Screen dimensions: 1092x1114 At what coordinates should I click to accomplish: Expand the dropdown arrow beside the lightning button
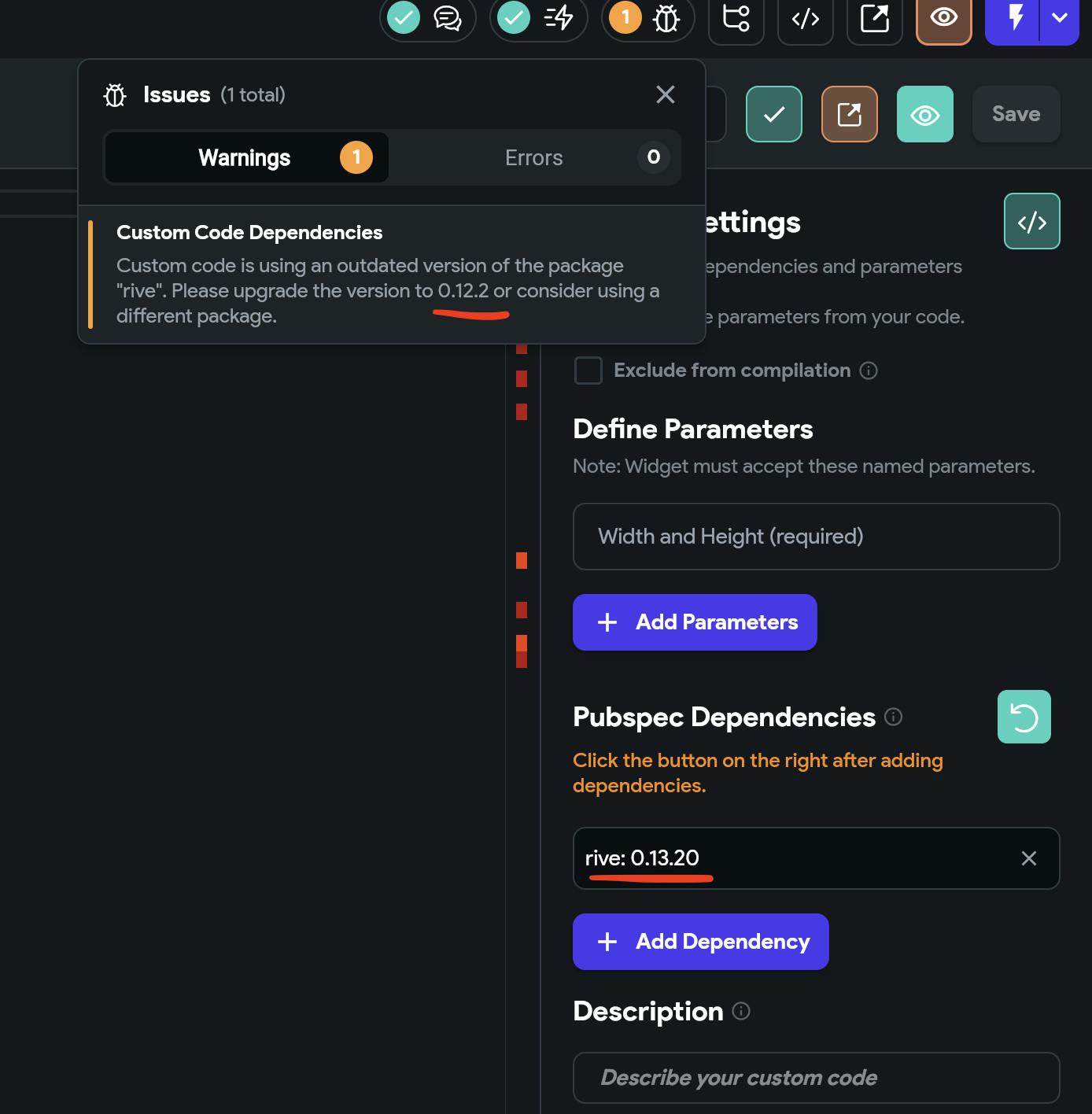click(1060, 17)
